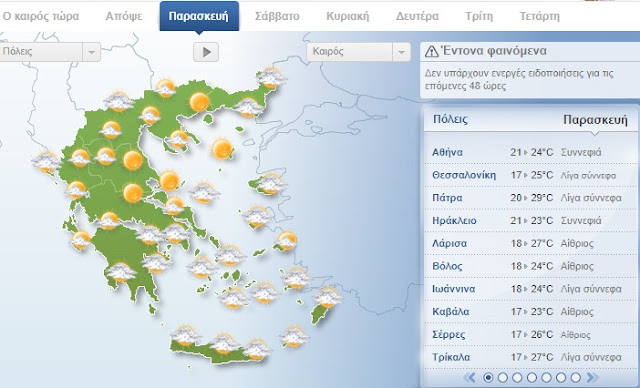
Task: Open the Λάρισα city forecast
Action: [449, 244]
